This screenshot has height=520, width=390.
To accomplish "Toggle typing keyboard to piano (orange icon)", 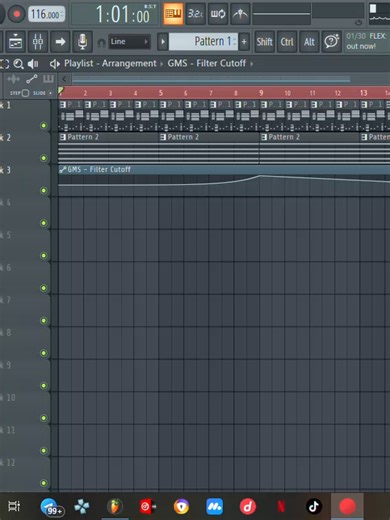I will pos(173,14).
